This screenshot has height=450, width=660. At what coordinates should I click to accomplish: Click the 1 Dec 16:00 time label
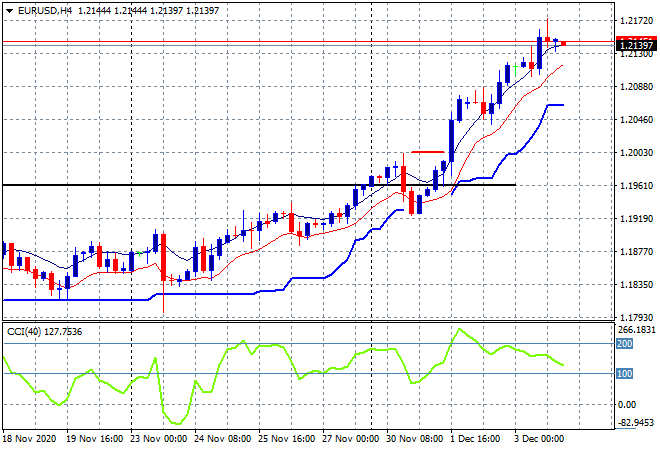pos(475,439)
